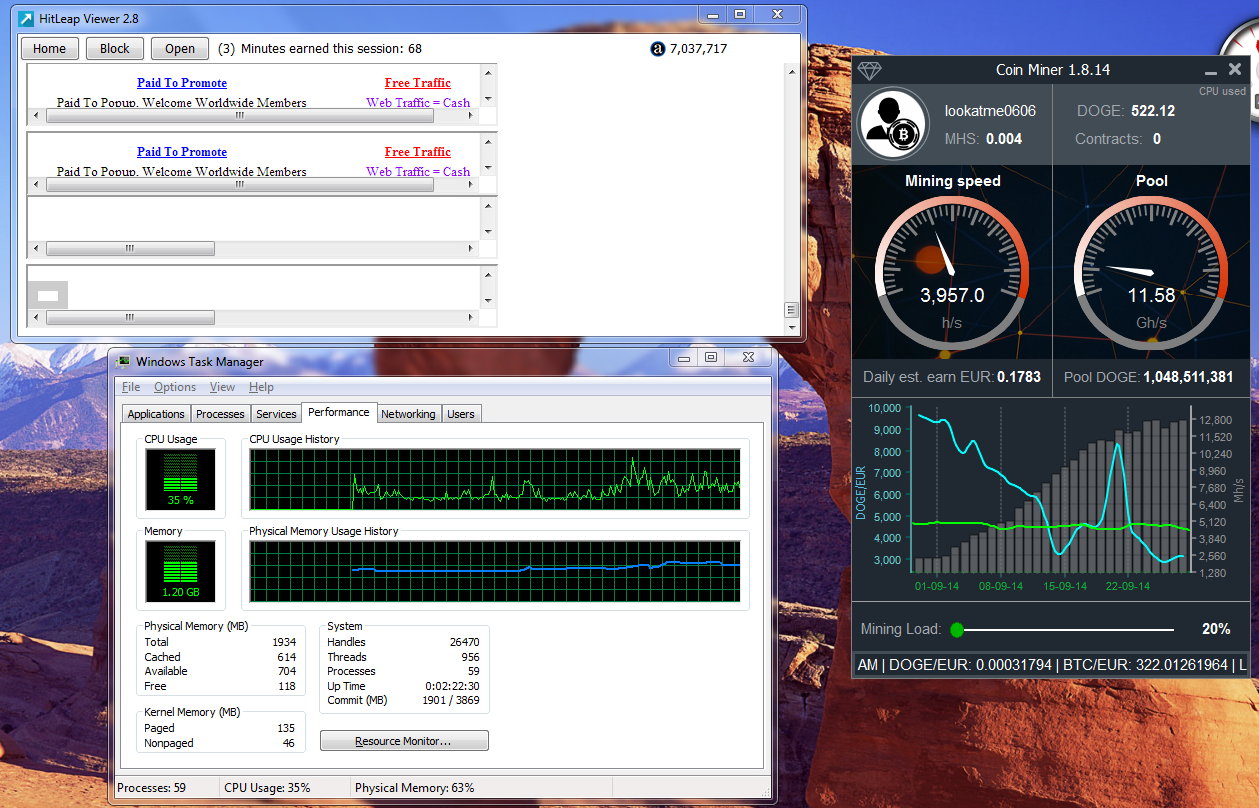This screenshot has height=808, width=1259.
Task: Click the DOGE/EUR price history chart
Action: point(1052,491)
